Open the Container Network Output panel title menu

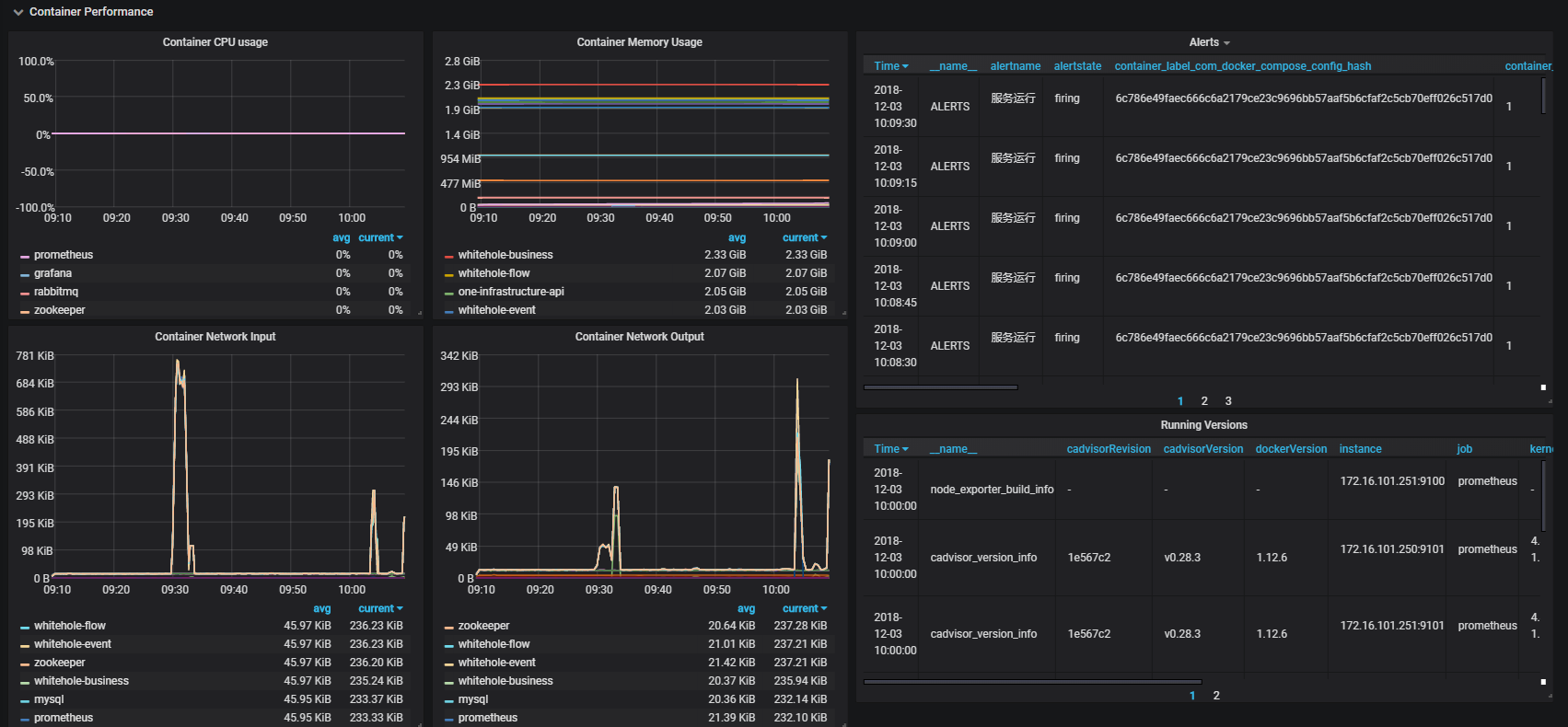(639, 337)
